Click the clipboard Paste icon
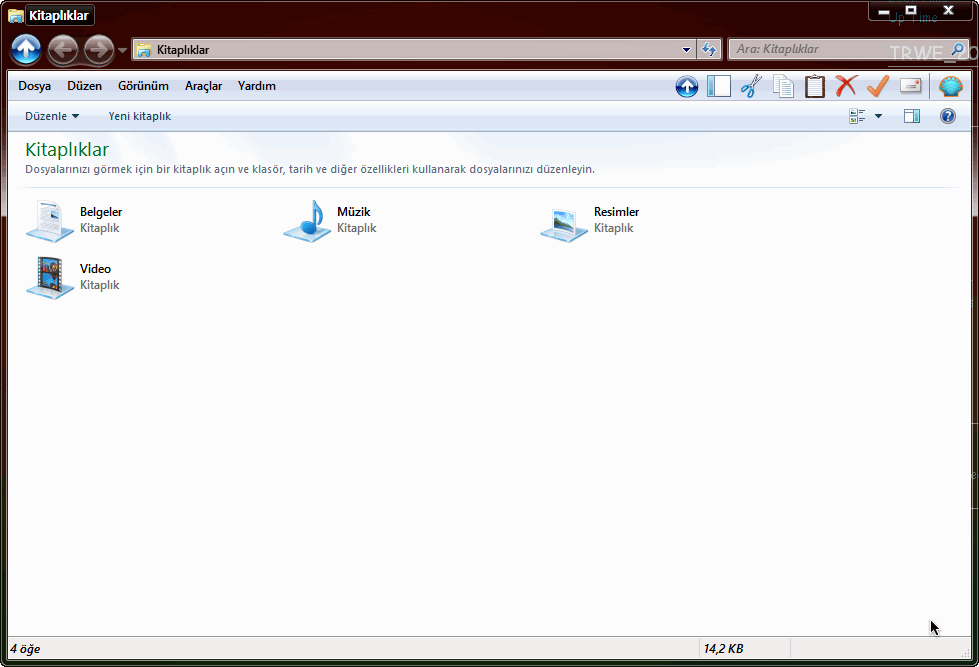Image resolution: width=979 pixels, height=667 pixels. tap(815, 86)
